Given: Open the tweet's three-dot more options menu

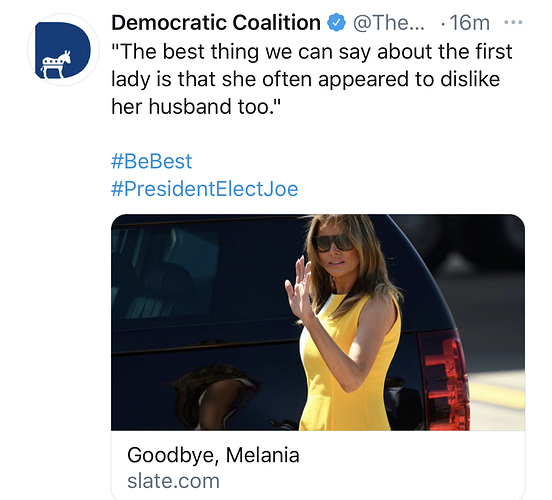Looking at the screenshot, I should click(x=513, y=23).
